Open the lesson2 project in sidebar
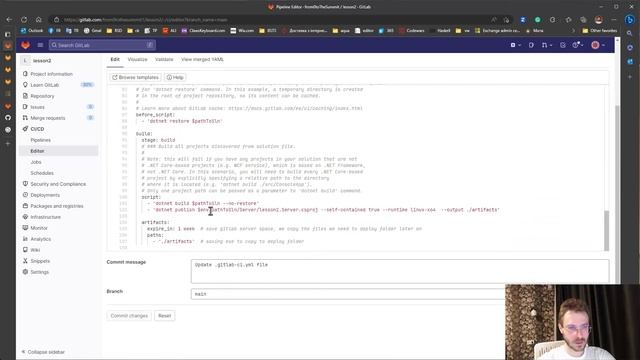 42,60
